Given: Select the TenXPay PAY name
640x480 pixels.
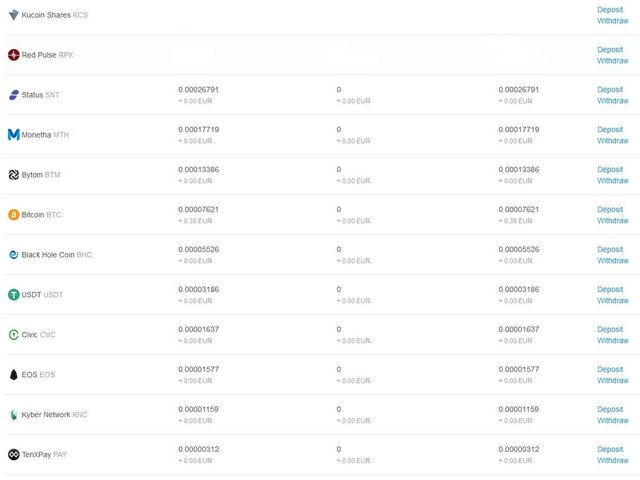Looking at the screenshot, I should coord(44,455).
